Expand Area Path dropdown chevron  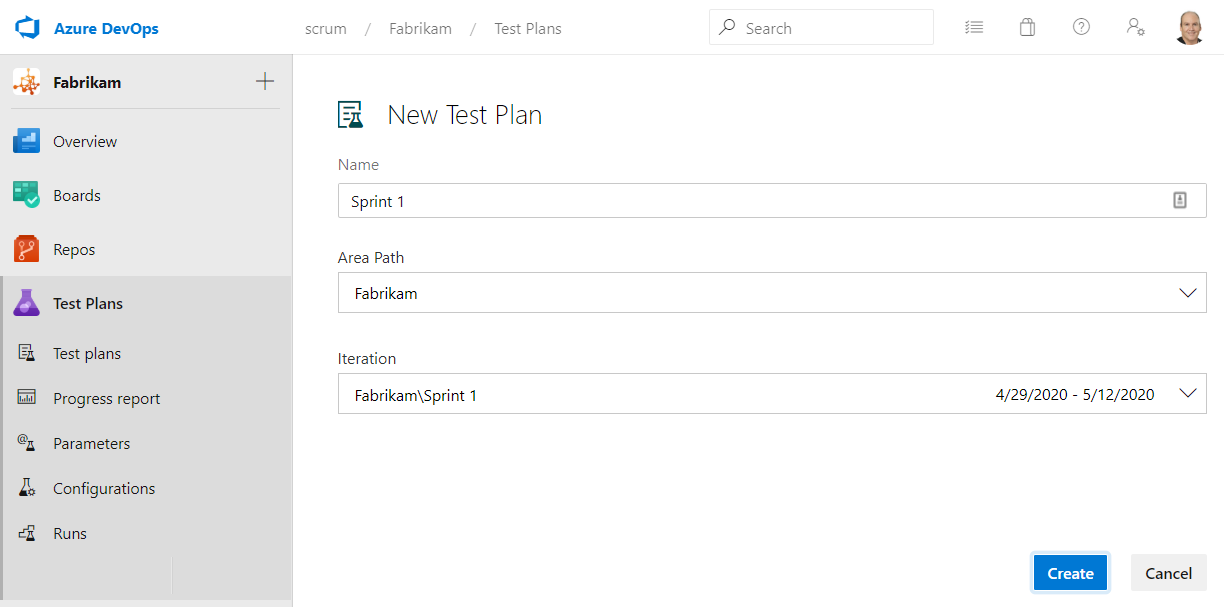(x=1188, y=294)
